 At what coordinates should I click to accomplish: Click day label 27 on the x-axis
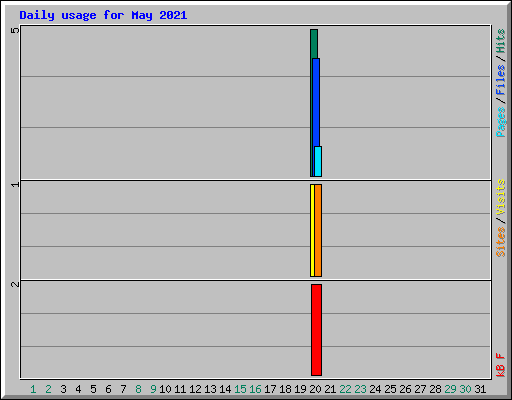pyautogui.click(x=420, y=389)
